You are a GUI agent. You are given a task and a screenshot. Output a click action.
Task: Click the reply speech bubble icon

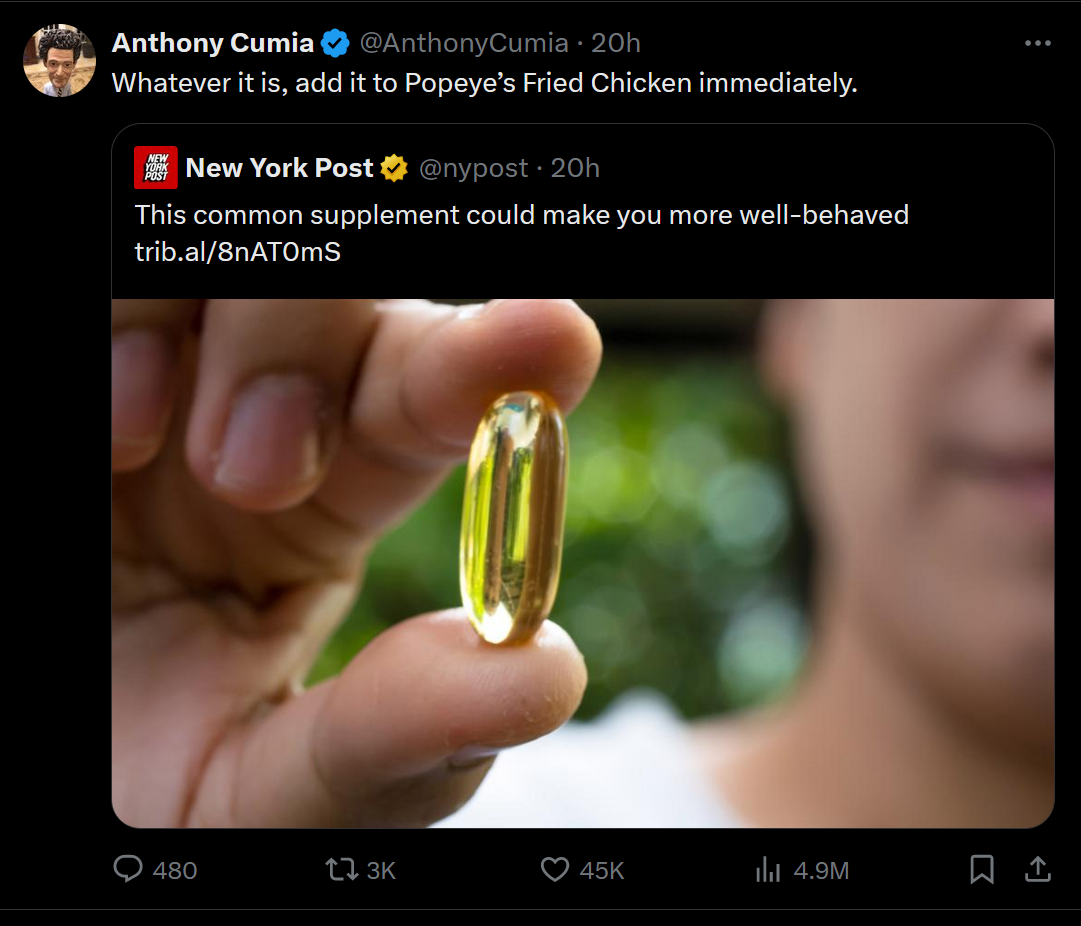point(128,869)
